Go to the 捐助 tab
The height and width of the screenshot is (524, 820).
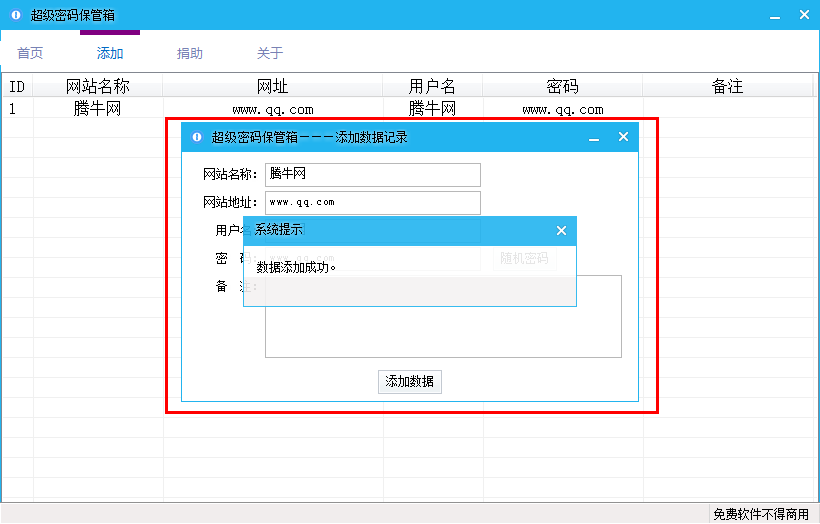click(x=190, y=53)
